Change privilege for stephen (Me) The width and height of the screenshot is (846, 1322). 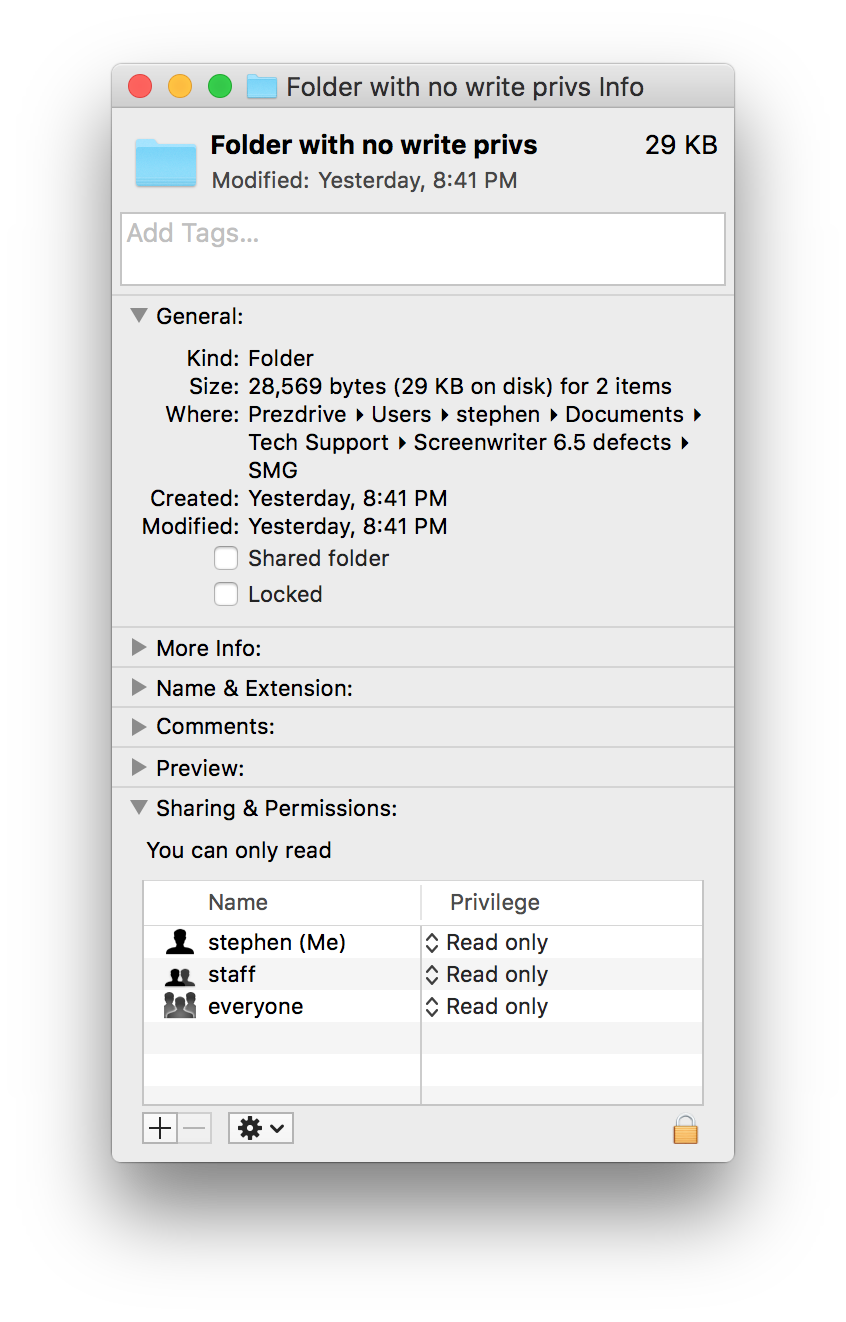pos(487,942)
